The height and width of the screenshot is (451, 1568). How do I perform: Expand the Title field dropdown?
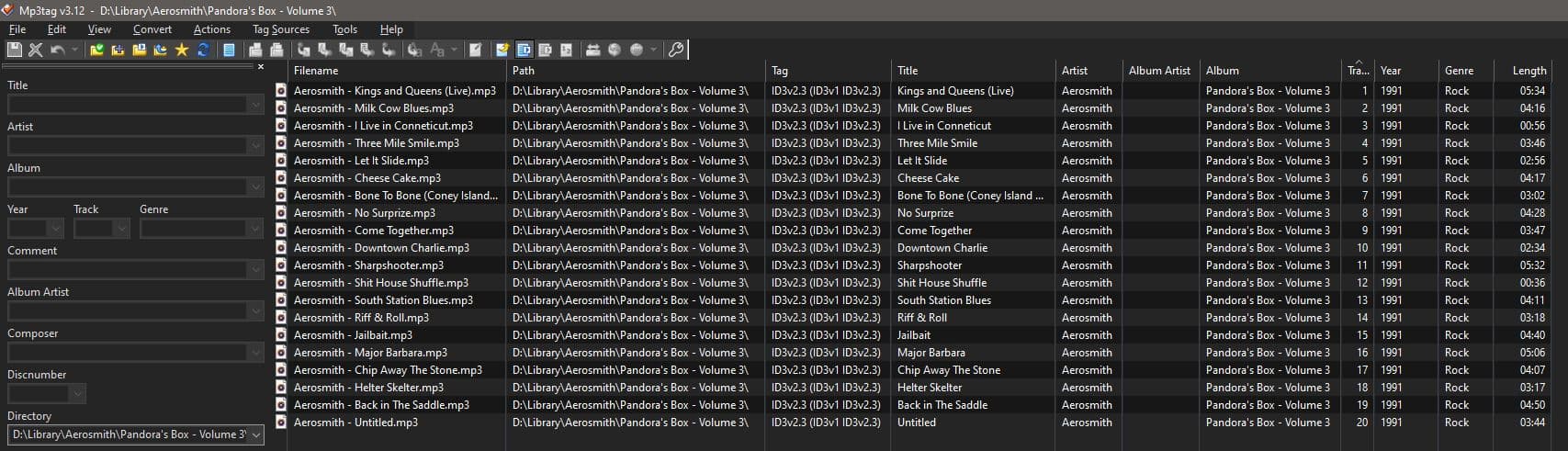(x=255, y=104)
